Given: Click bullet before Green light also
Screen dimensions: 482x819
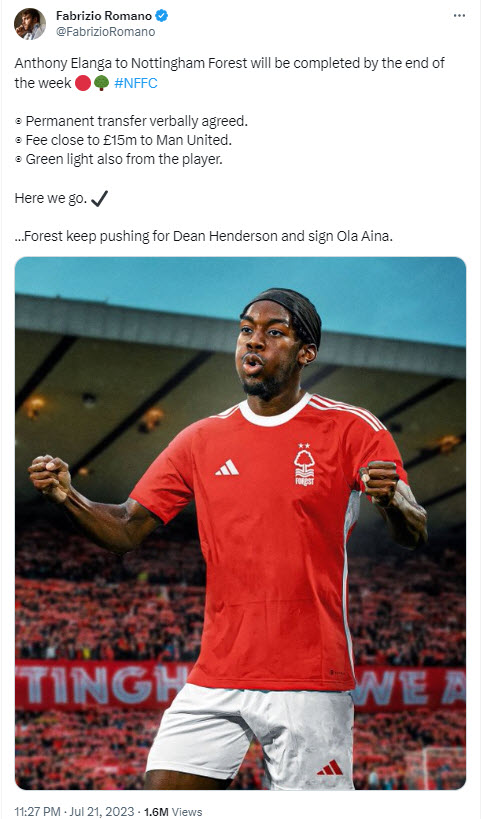Looking at the screenshot, I should [19, 160].
